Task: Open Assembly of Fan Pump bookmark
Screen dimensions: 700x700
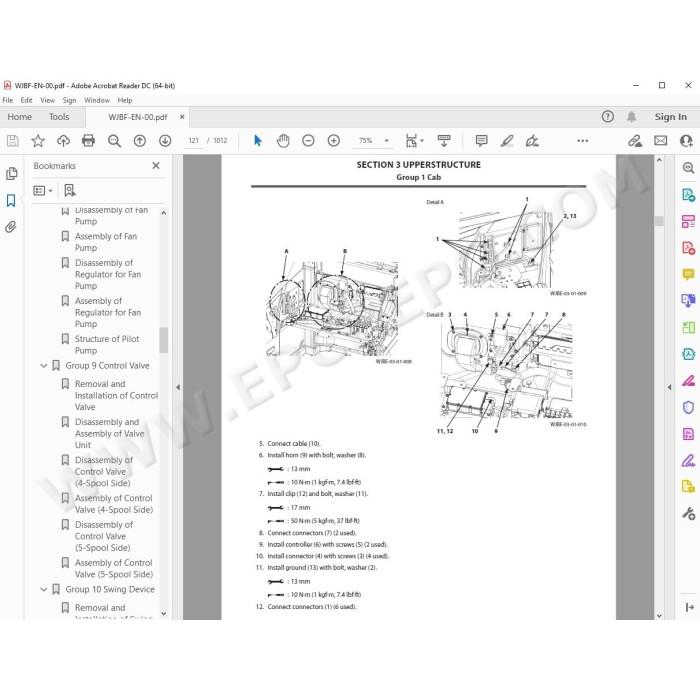Action: (x=106, y=242)
